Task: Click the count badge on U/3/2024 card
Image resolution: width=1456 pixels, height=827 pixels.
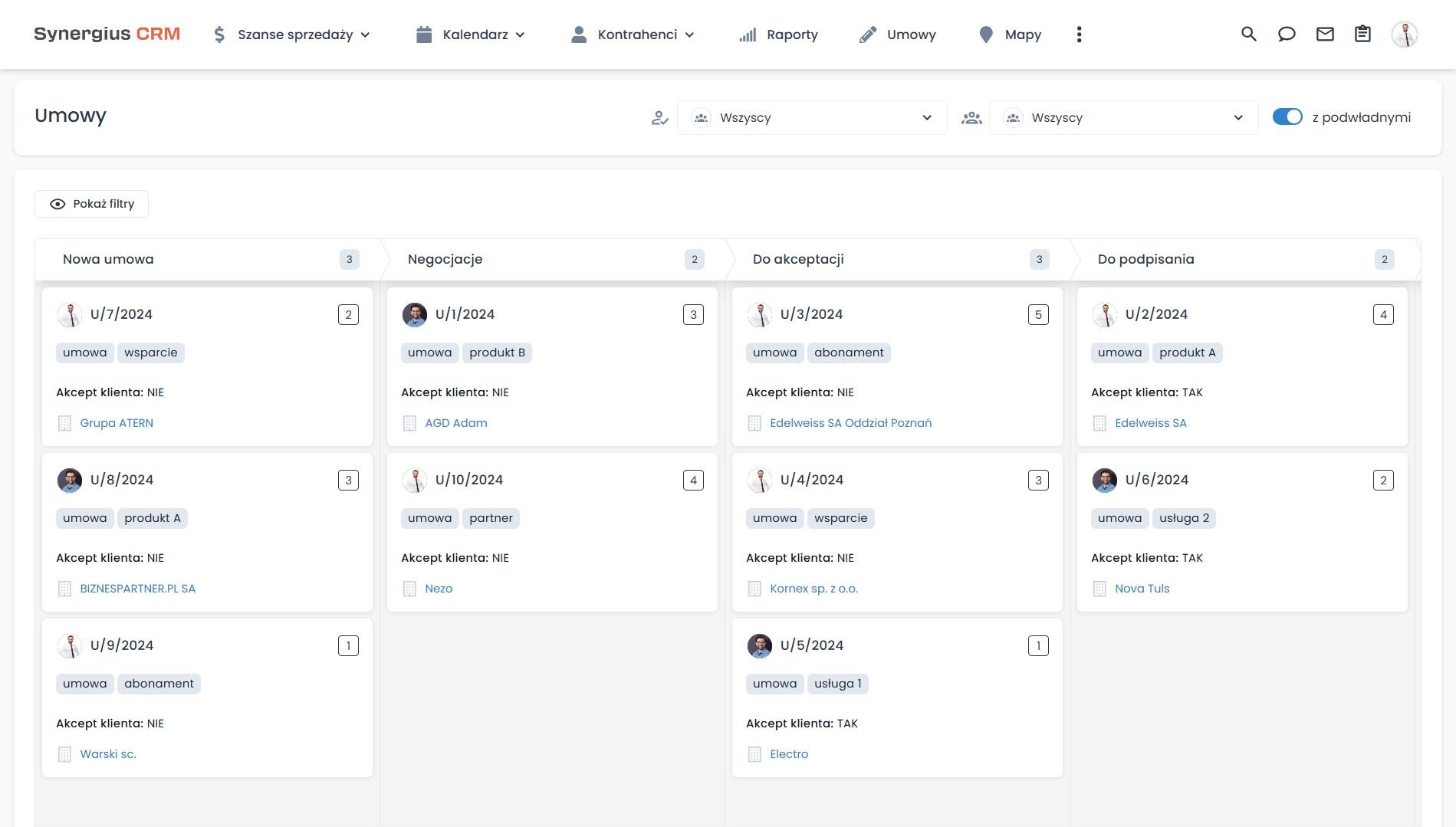Action: 1038,314
